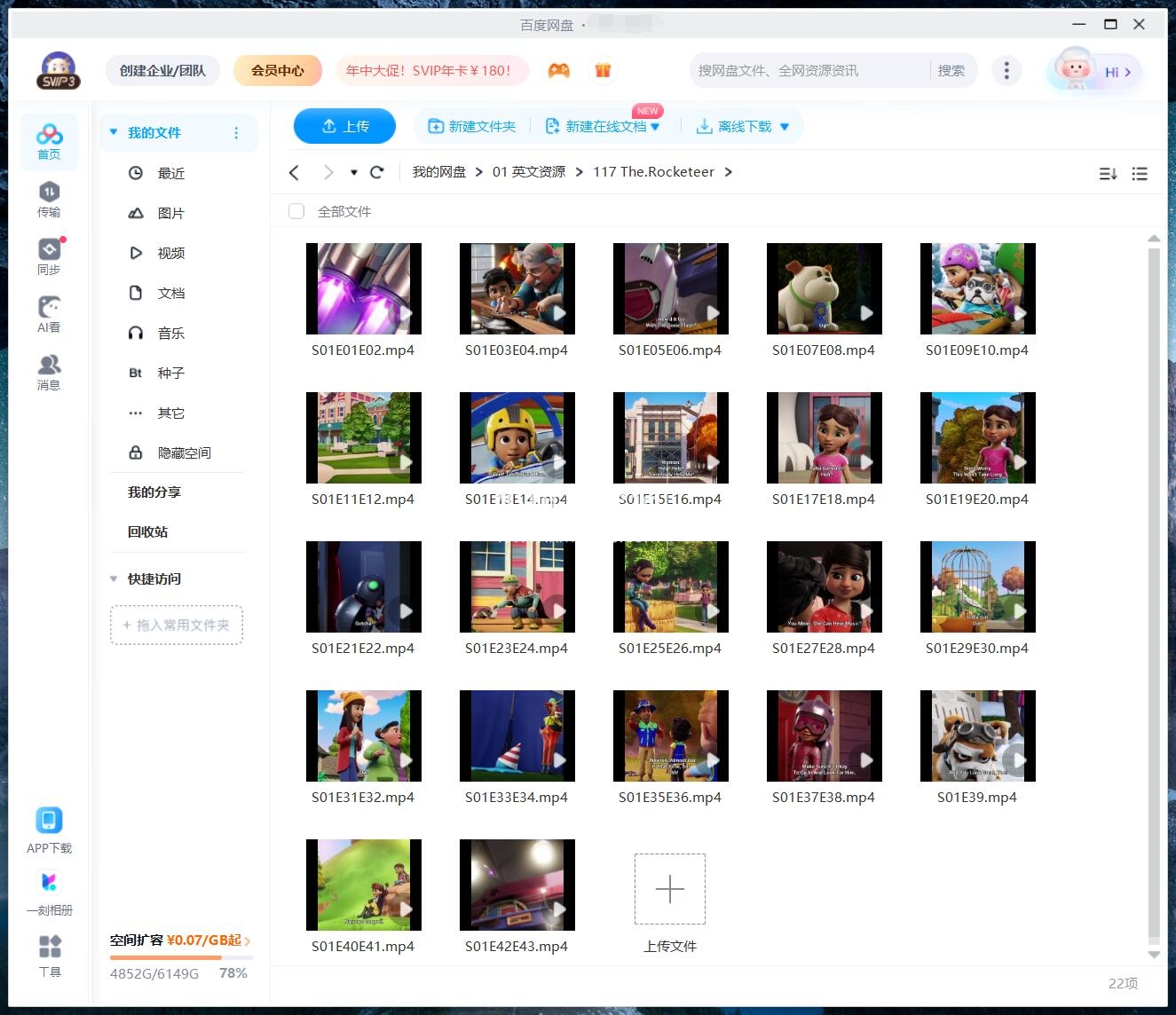This screenshot has width=1176, height=1015.
Task: Click the game controller icon
Action: click(x=558, y=71)
